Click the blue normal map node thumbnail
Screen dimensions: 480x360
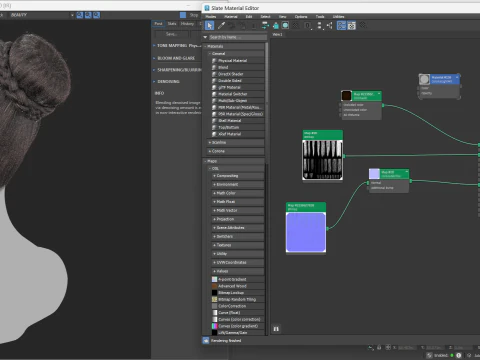pyautogui.click(x=306, y=232)
